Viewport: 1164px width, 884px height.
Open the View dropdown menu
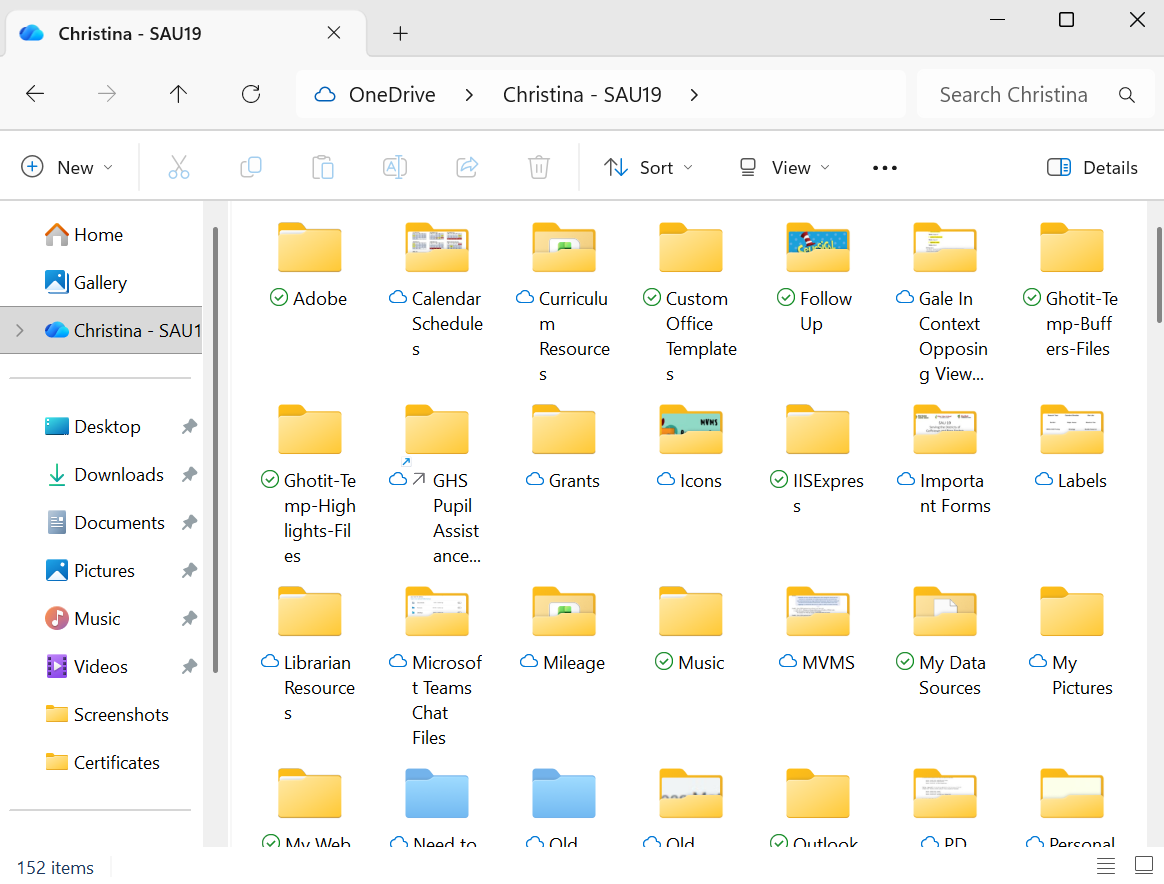[x=784, y=167]
